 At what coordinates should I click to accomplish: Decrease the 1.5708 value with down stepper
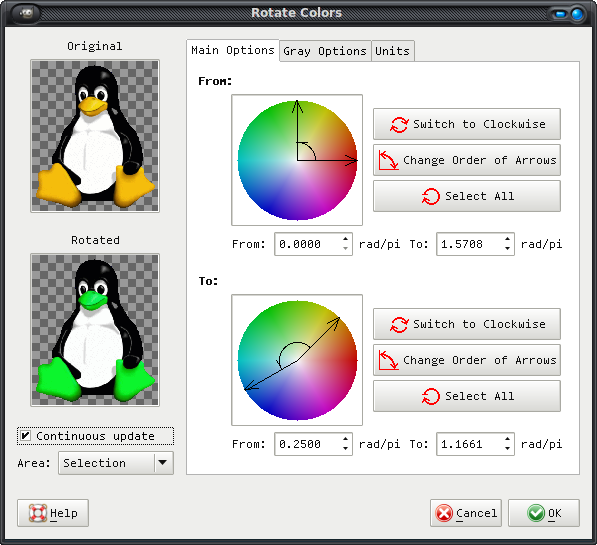pos(507,249)
